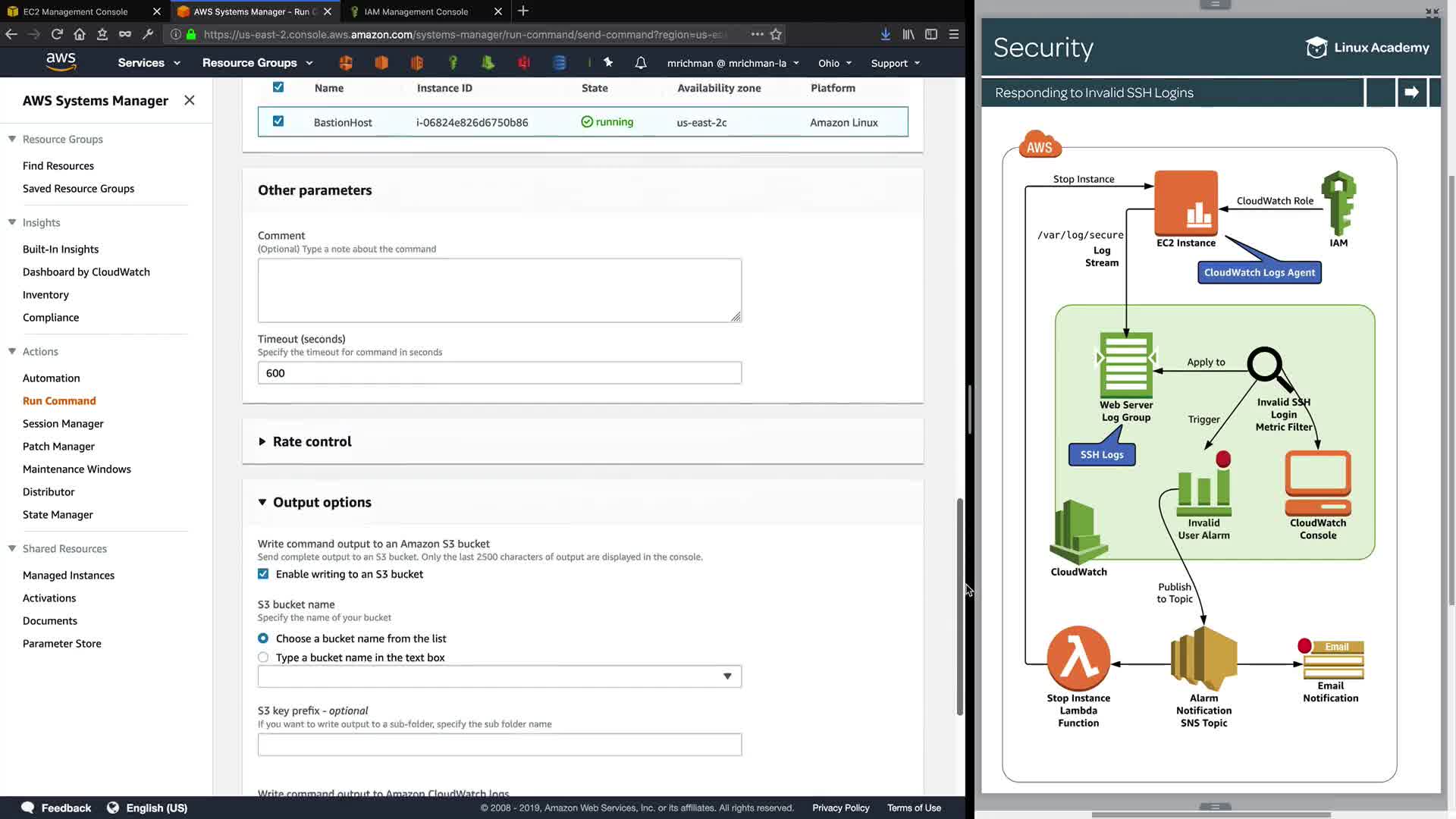1456x819 pixels.
Task: Expand the Rate control section
Action: pos(312,441)
